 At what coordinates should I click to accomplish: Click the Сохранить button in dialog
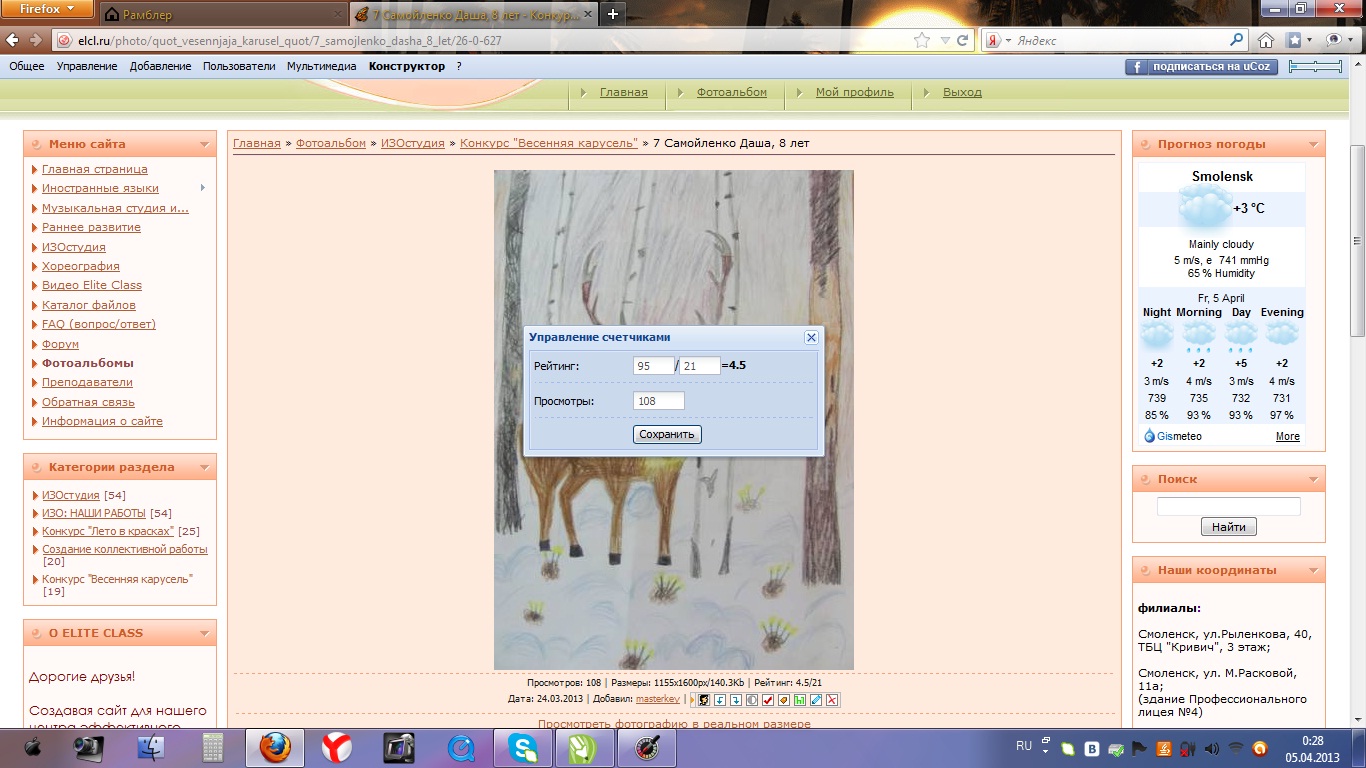coord(668,435)
